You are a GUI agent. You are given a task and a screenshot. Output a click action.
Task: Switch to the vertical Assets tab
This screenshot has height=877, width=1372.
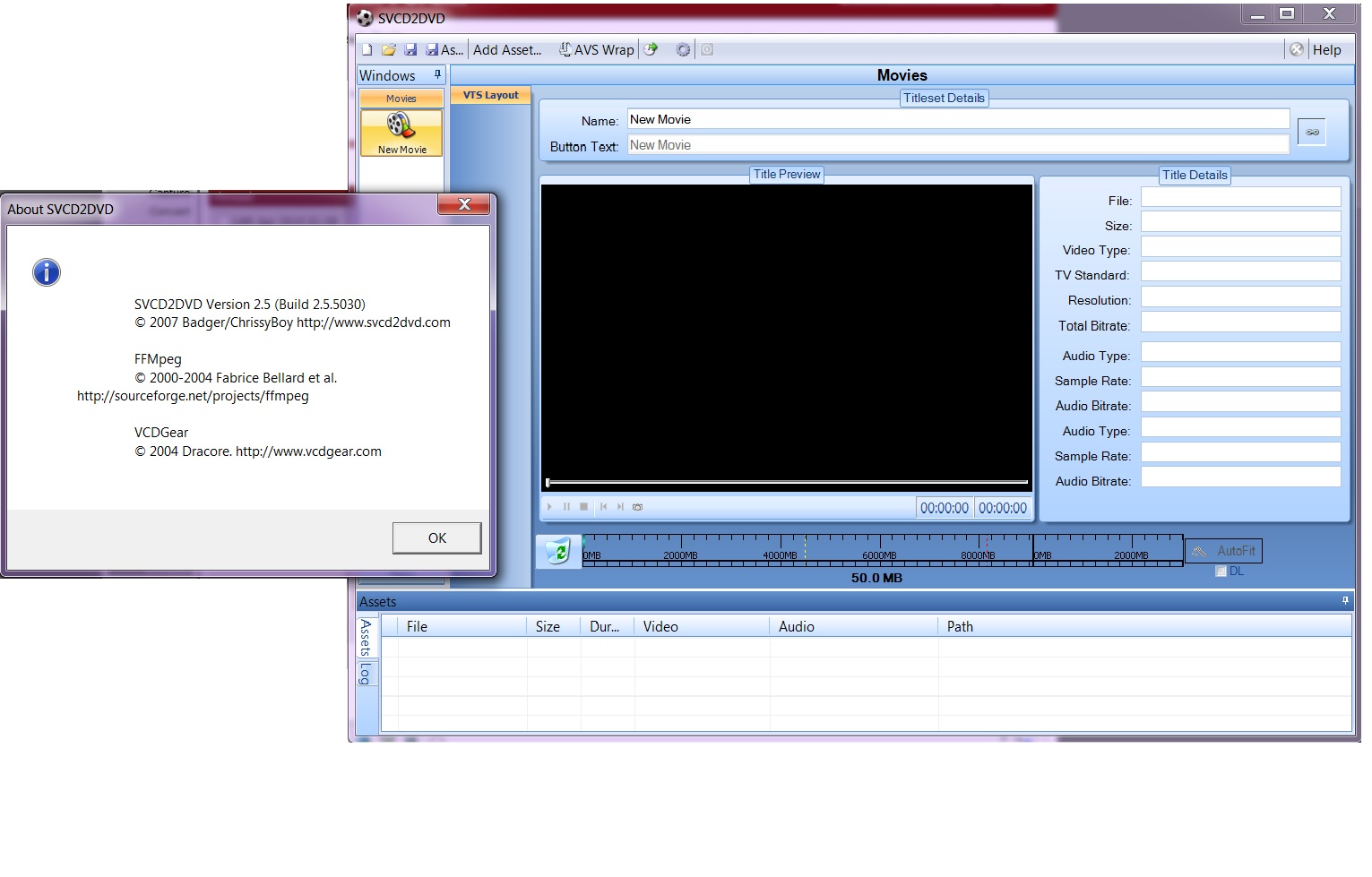(x=365, y=637)
